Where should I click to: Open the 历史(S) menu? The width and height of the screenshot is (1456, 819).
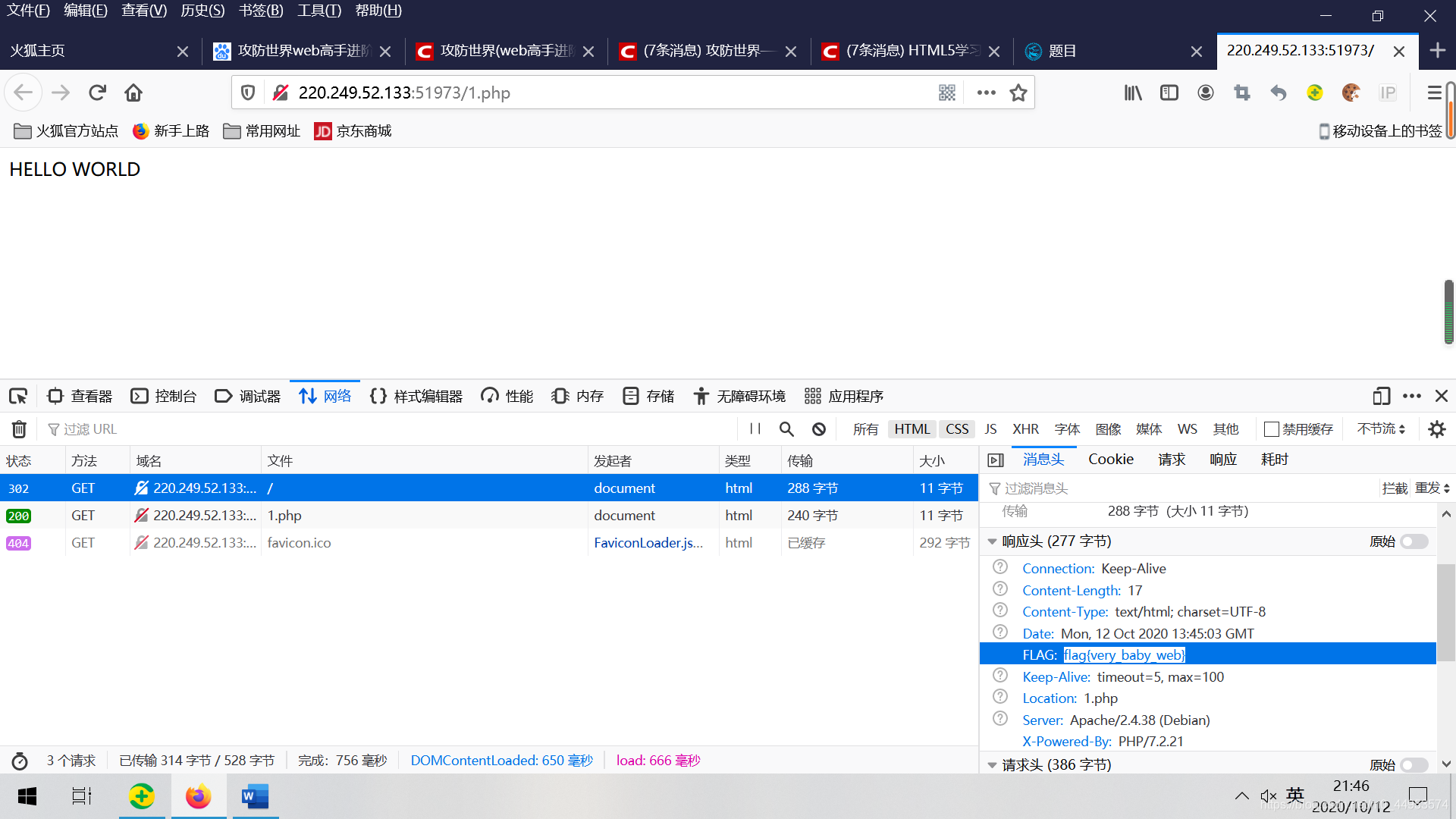point(202,11)
